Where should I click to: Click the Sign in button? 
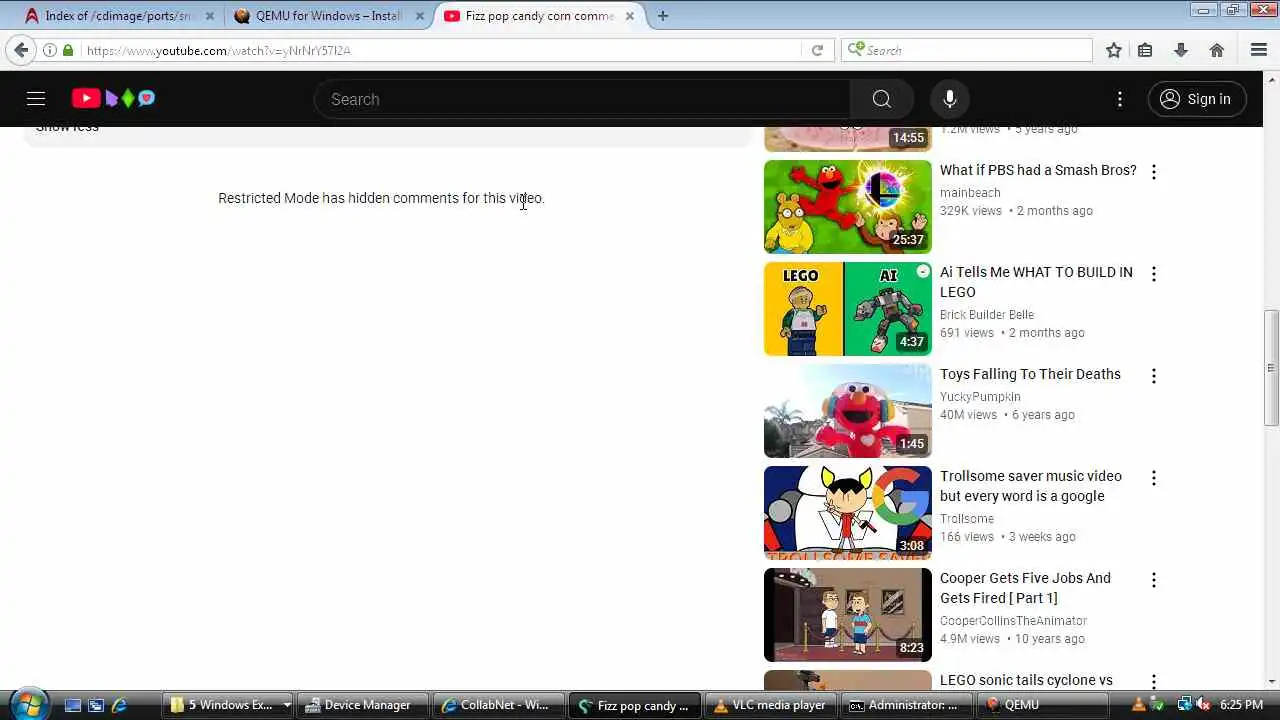1197,99
